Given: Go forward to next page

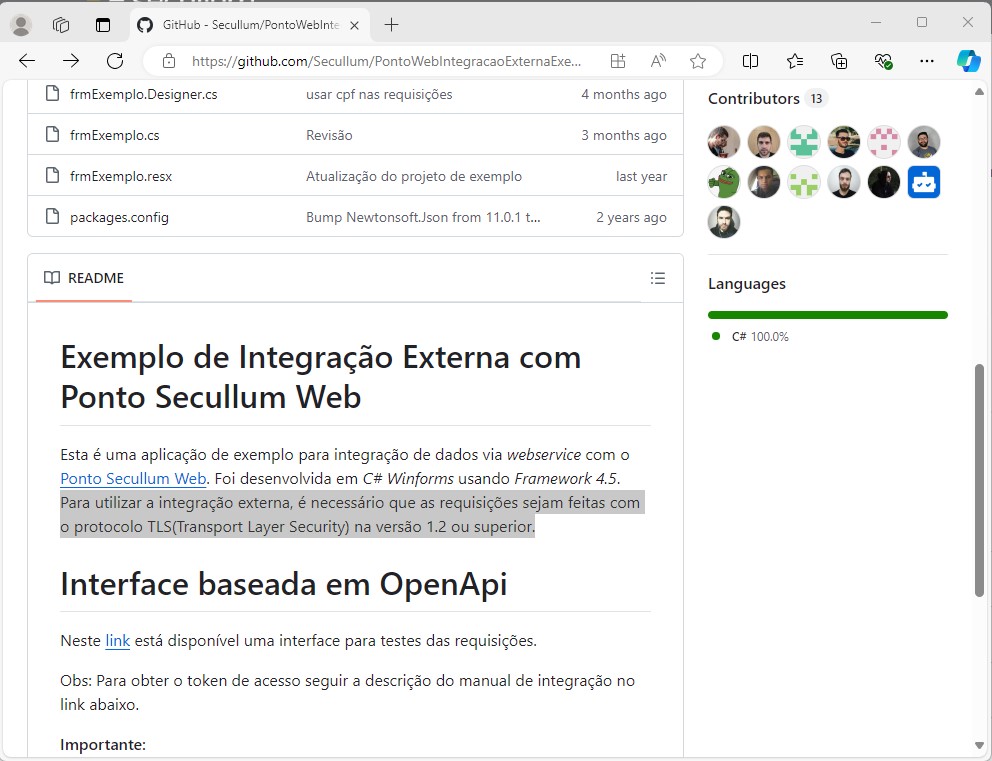Looking at the screenshot, I should click(71, 61).
